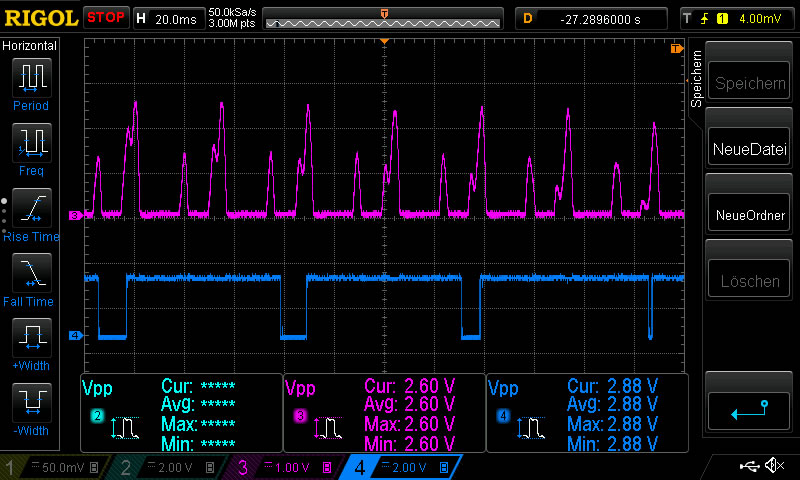Viewport: 800px width, 480px height.
Task: Click channel 4 Max: 2.88 V value
Action: pyautogui.click(x=632, y=424)
